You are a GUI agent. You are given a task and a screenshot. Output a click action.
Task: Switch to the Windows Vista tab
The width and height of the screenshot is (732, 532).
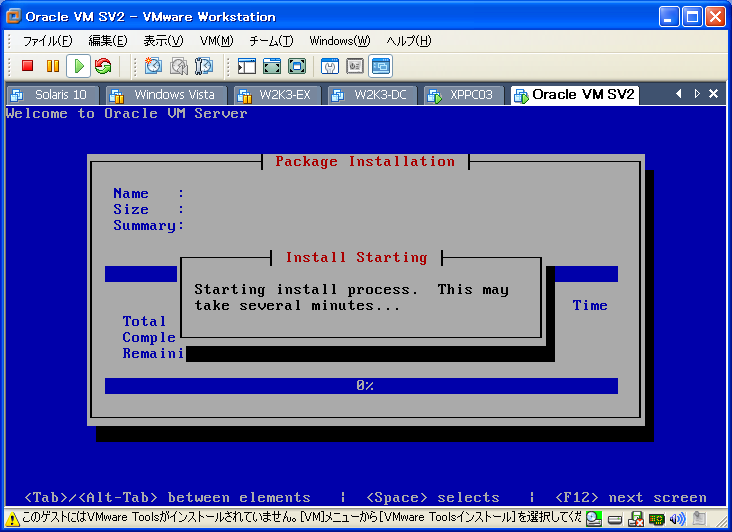(166, 95)
